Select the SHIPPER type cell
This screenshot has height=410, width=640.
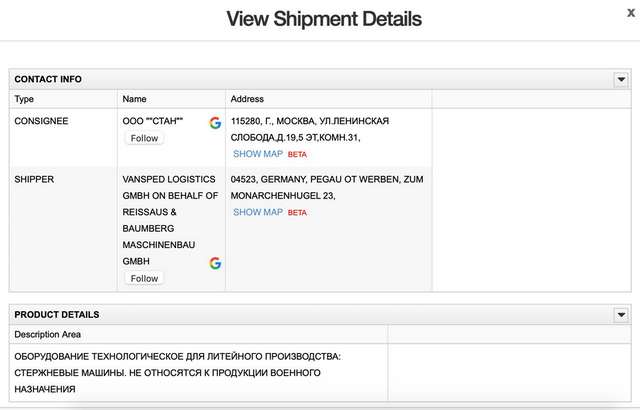tap(34, 179)
